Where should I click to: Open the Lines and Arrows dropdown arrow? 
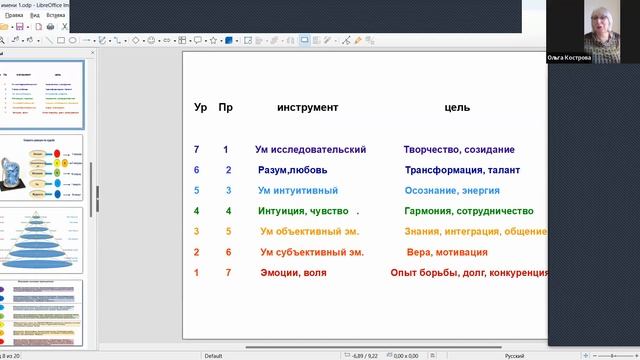pos(94,41)
